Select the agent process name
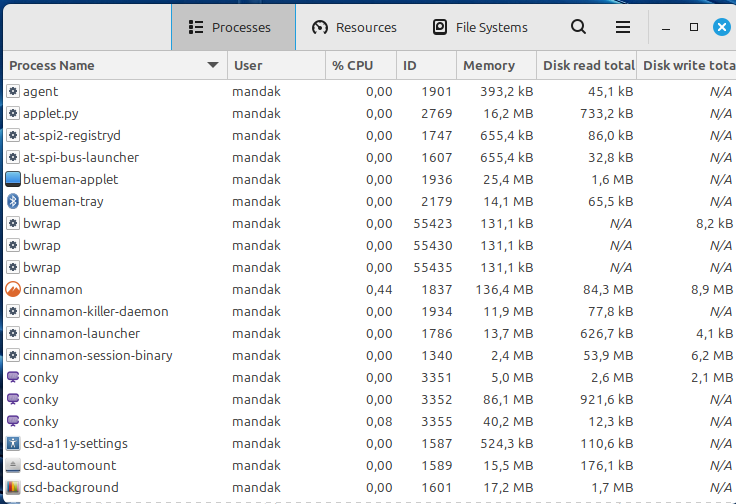736x504 pixels. click(40, 92)
